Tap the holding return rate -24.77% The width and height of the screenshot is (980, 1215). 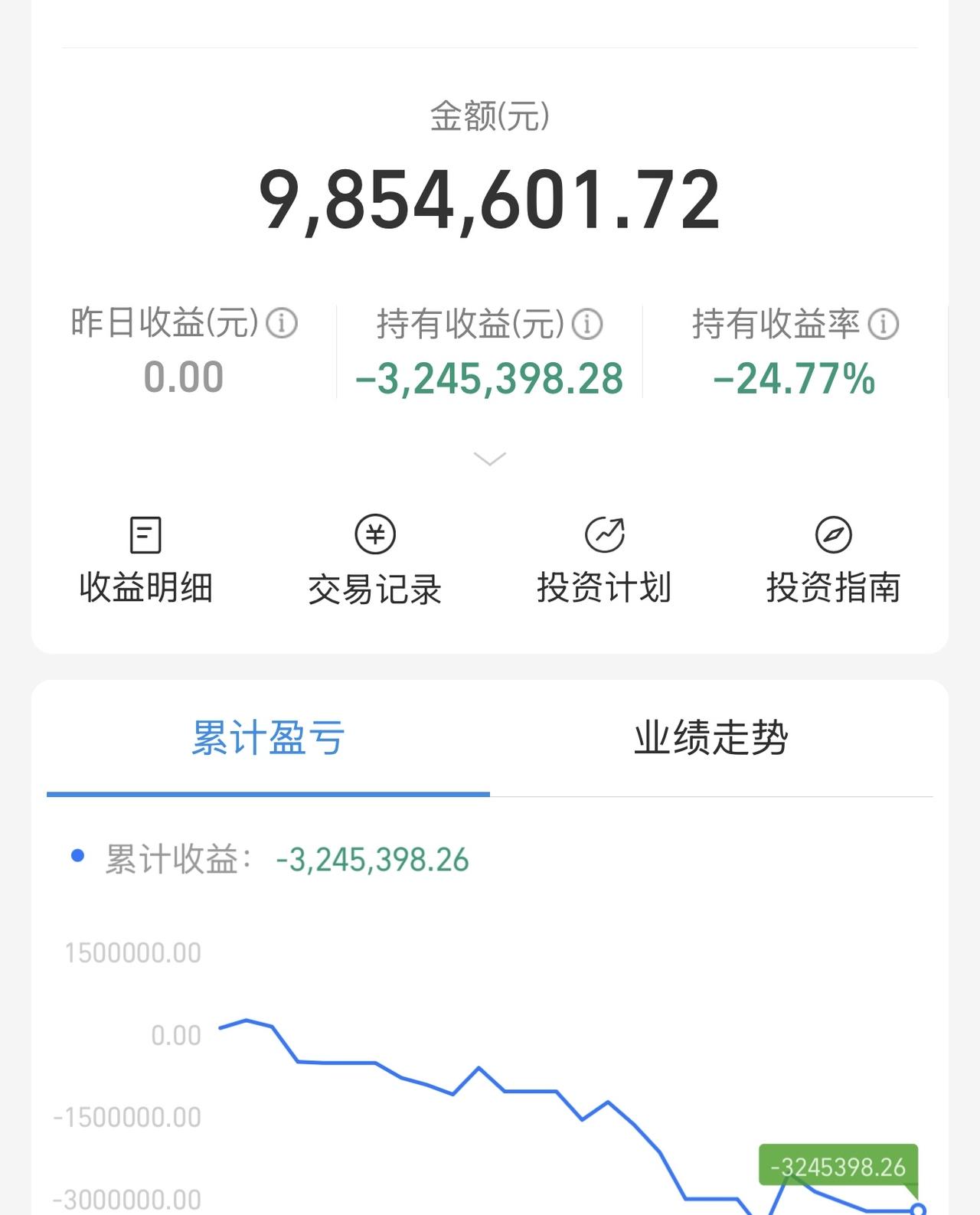point(794,379)
